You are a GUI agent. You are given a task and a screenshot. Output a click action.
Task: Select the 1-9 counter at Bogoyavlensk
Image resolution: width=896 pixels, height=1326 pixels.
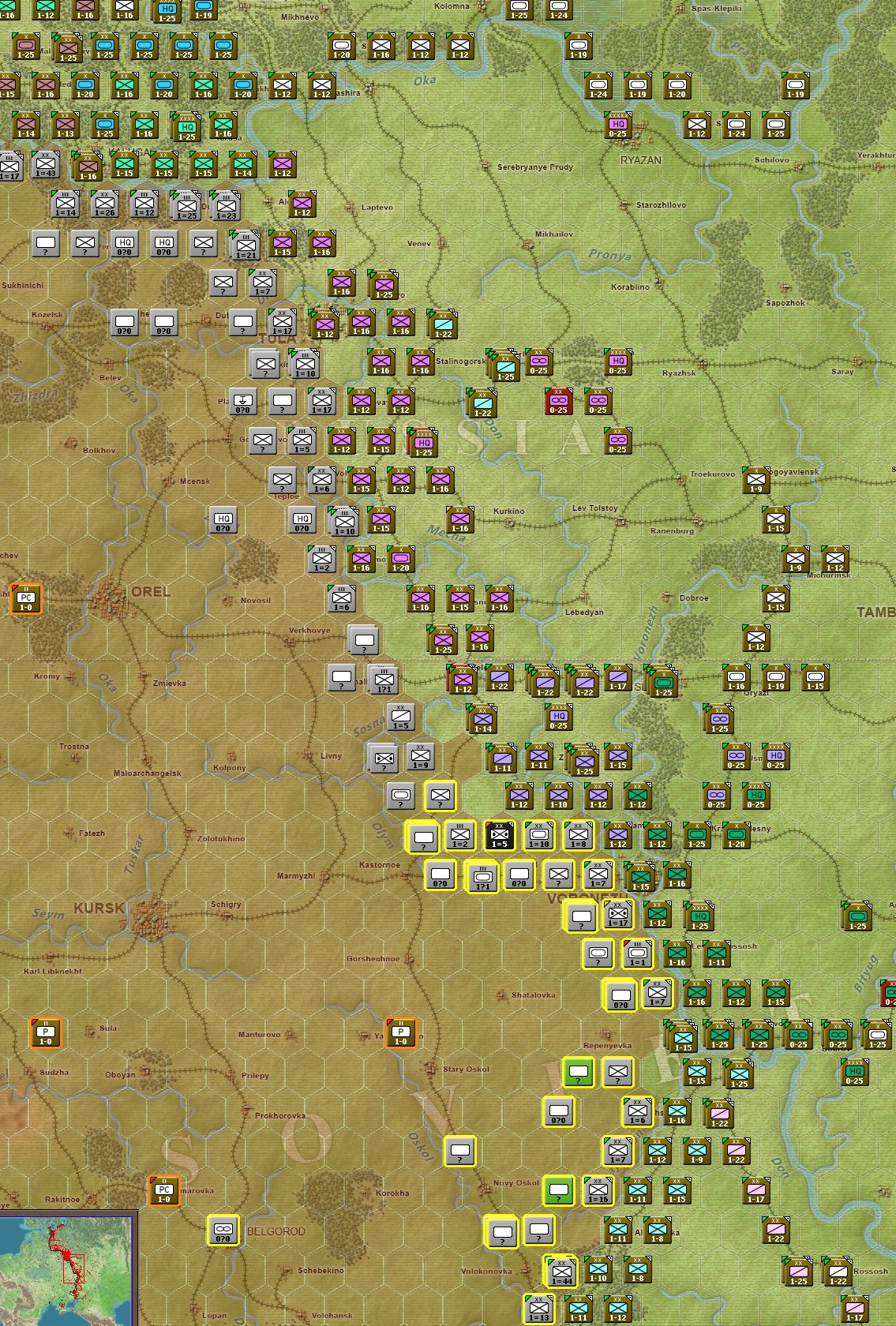(755, 480)
